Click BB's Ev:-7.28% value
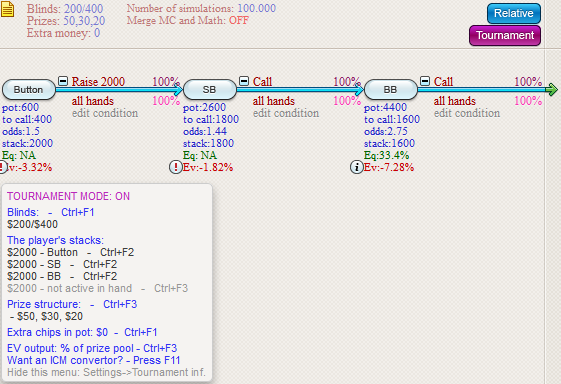Viewport: 561px width, 384px height. (389, 167)
